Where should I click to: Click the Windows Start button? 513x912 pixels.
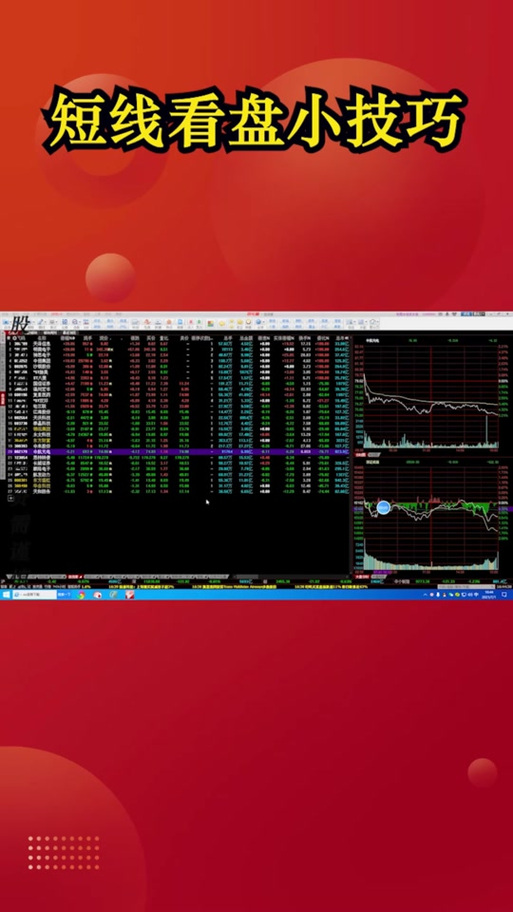coord(6,594)
